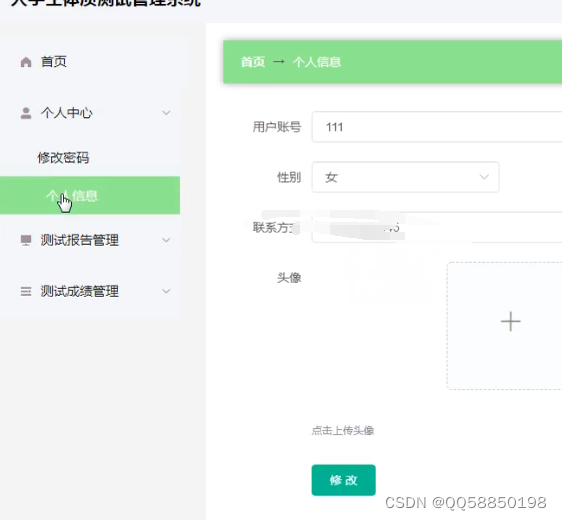Open the 测试成绩管理 menu
This screenshot has height=520, width=562.
(x=90, y=291)
